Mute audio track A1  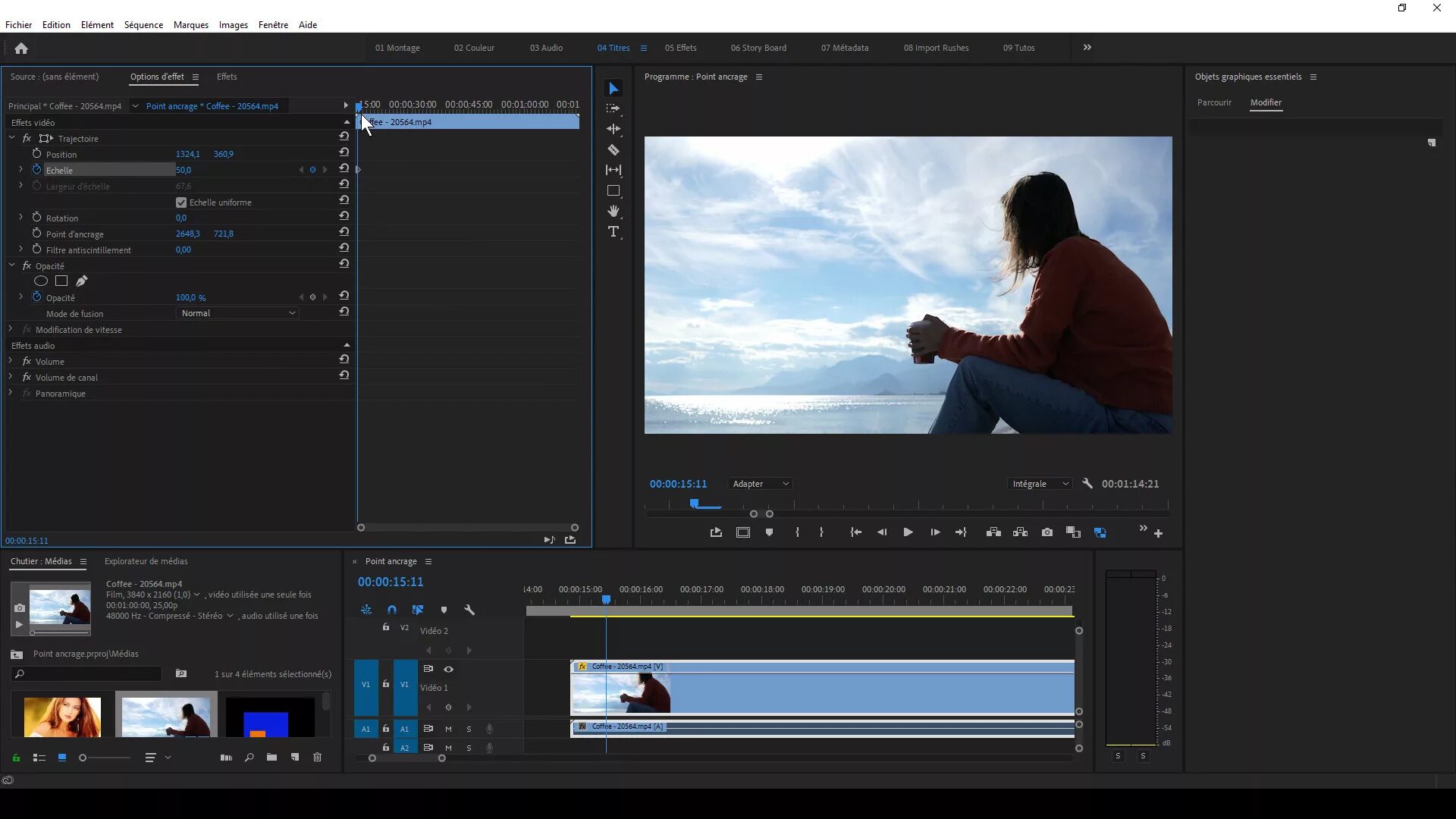click(x=448, y=729)
